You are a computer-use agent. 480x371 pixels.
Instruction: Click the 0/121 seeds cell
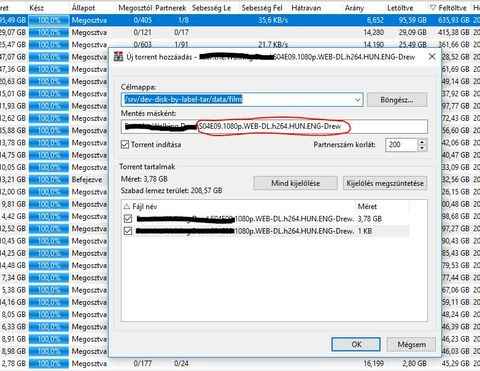142,32
